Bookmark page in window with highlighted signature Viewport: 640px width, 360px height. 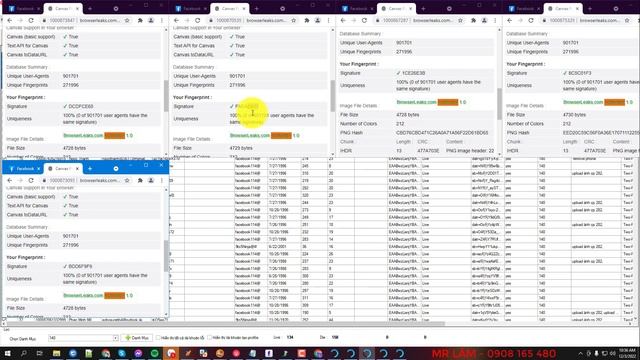(293, 20)
